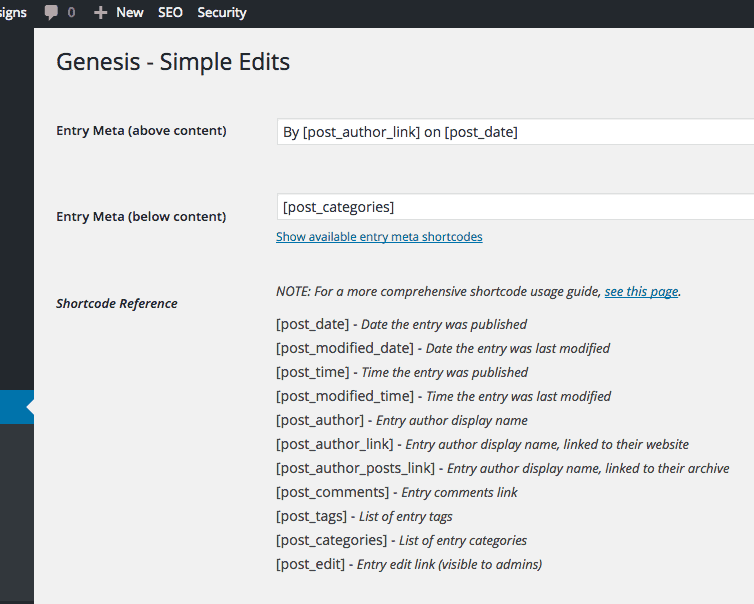
Task: Click the Entry Meta (above content) label
Action: [x=141, y=131]
